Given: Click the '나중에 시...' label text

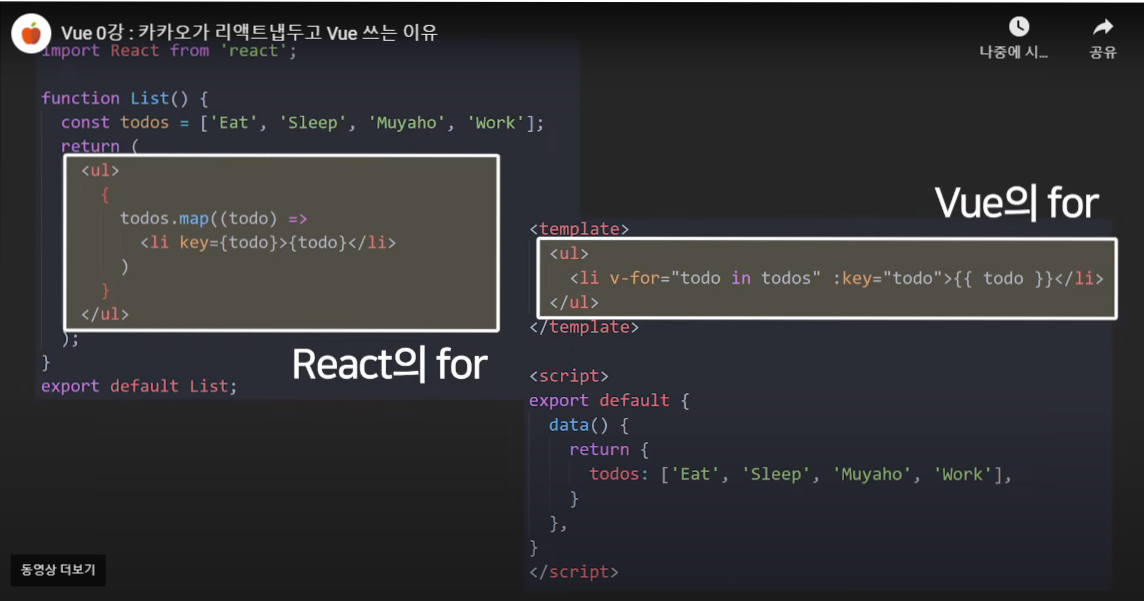Looking at the screenshot, I should pos(1013,53).
